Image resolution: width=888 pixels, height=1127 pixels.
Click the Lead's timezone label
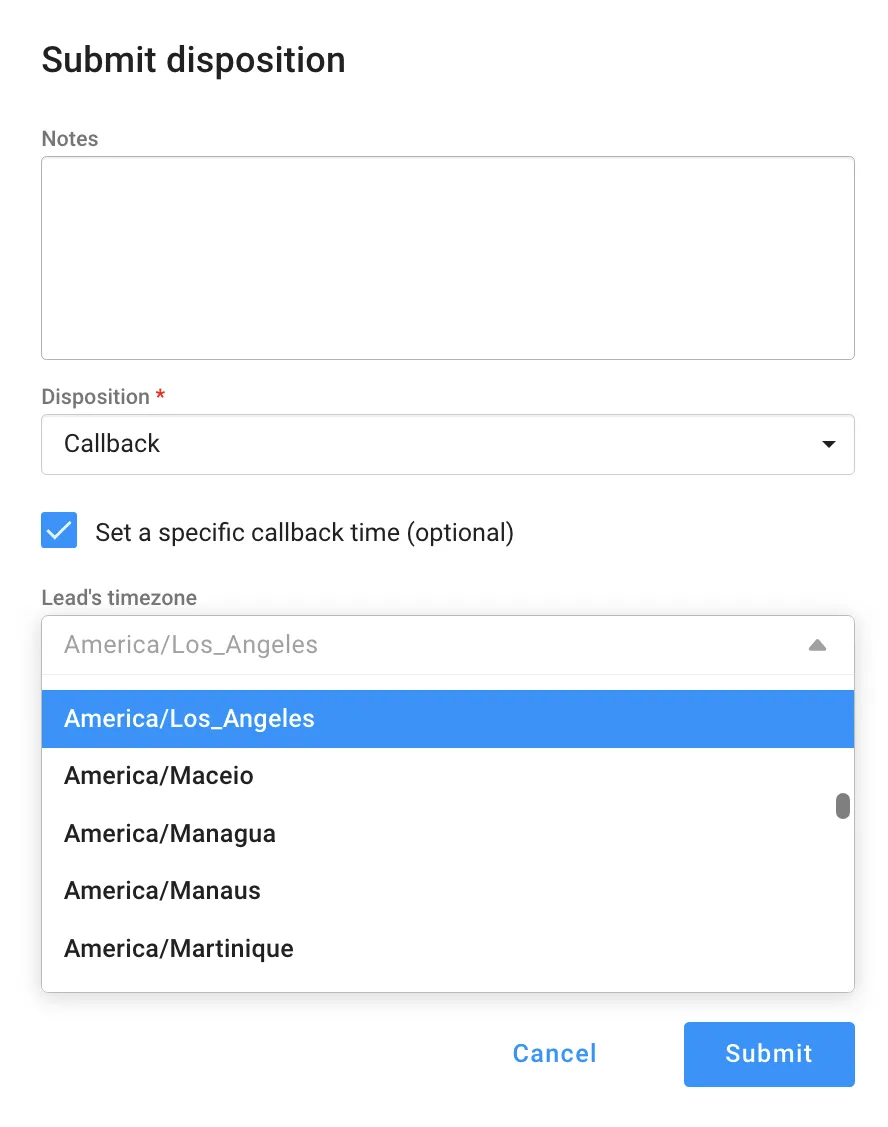pos(119,598)
